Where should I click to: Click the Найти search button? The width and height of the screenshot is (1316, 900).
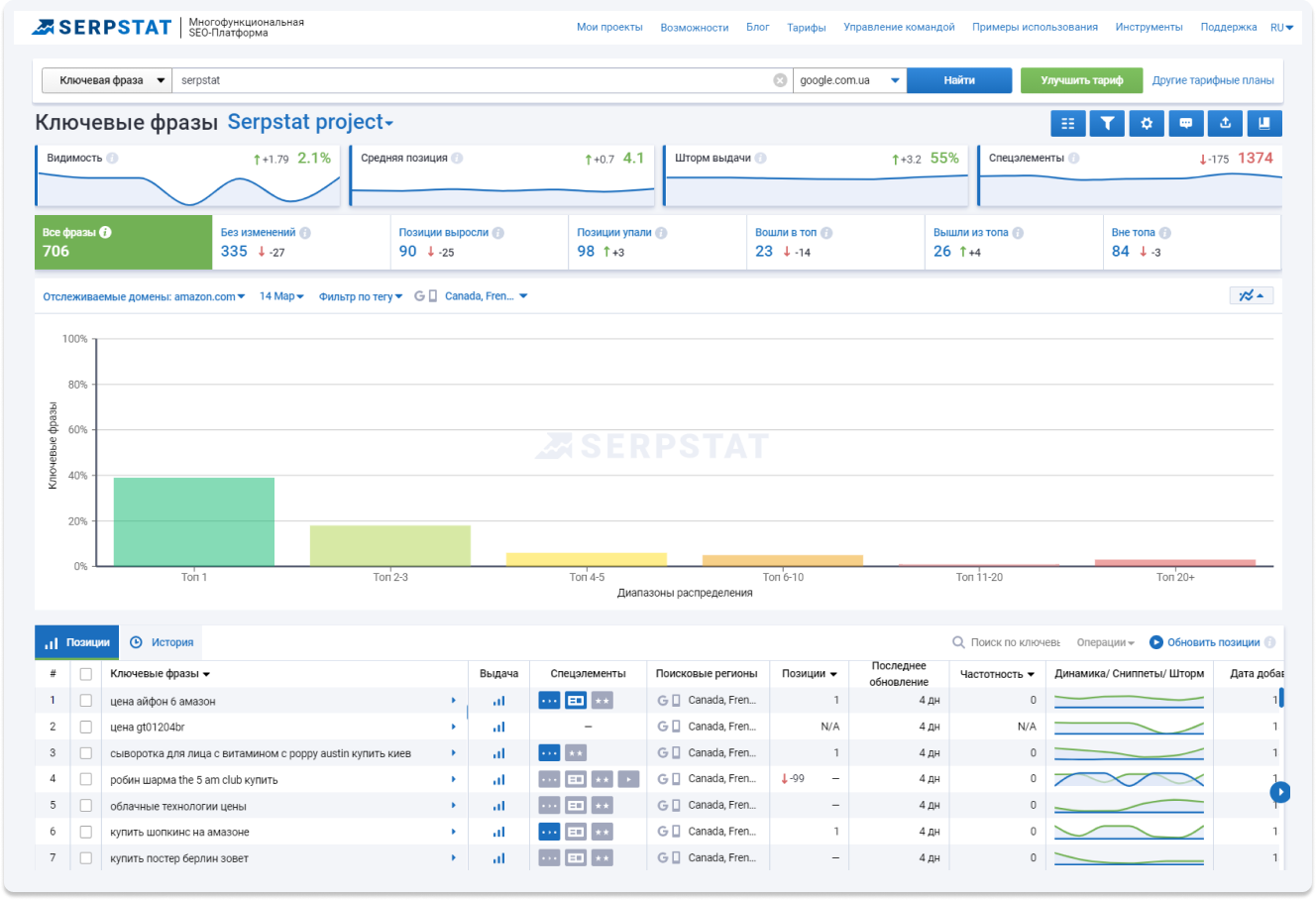(x=959, y=80)
